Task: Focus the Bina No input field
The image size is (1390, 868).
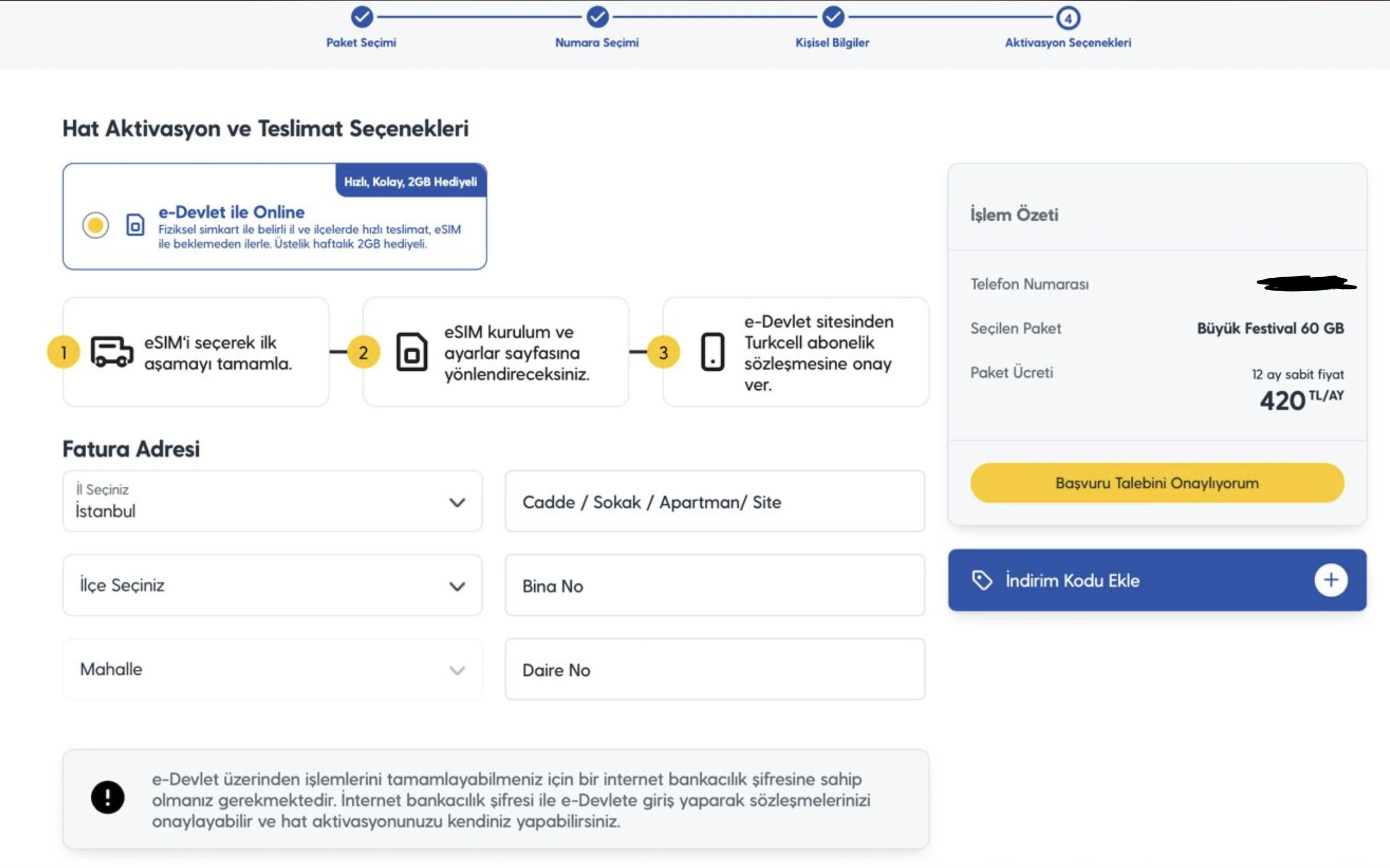Action: tap(715, 586)
